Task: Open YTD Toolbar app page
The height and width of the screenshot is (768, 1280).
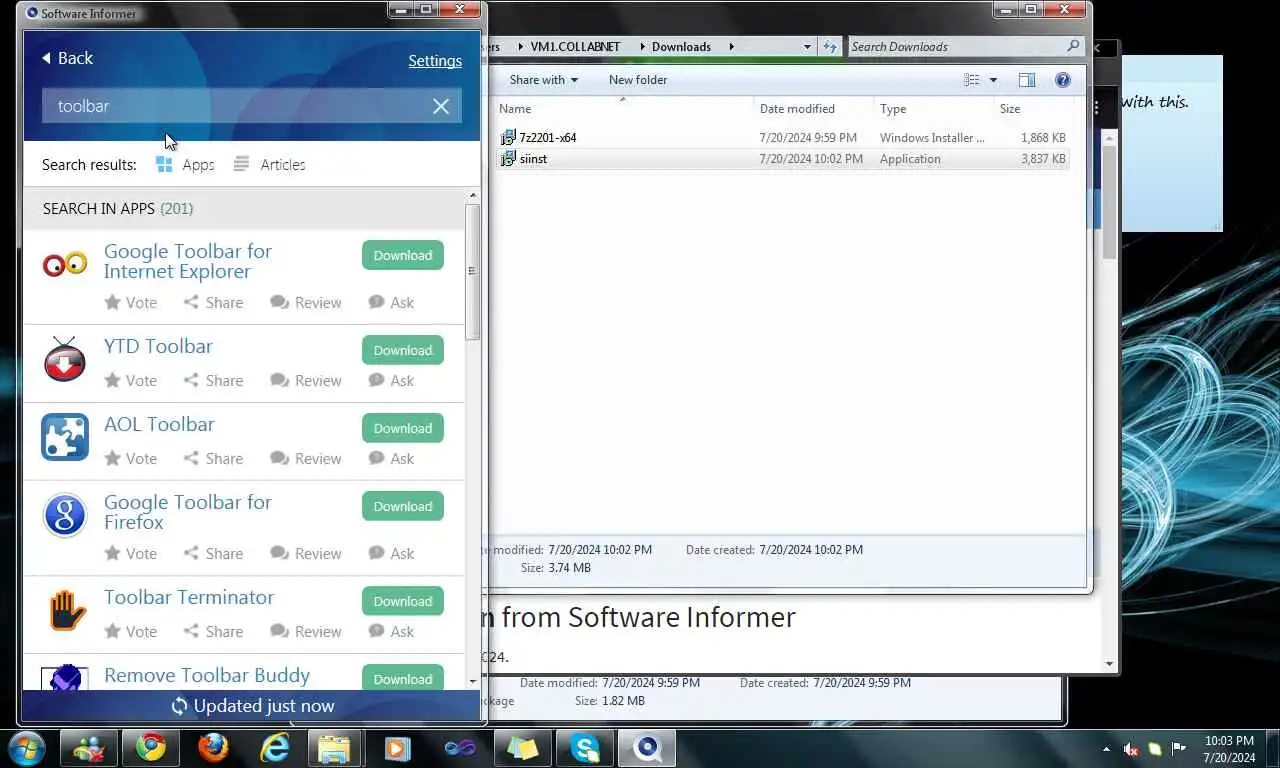Action: click(x=158, y=346)
